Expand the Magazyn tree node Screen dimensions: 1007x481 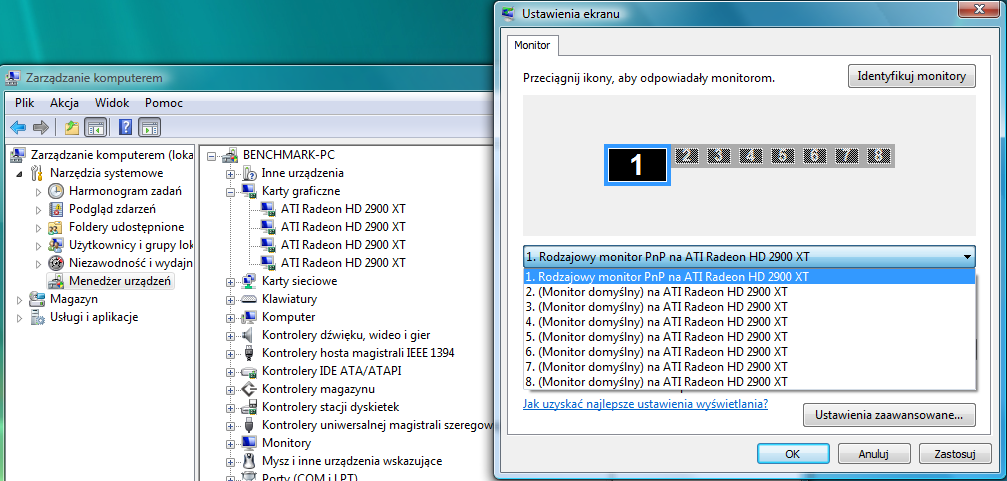(19, 299)
